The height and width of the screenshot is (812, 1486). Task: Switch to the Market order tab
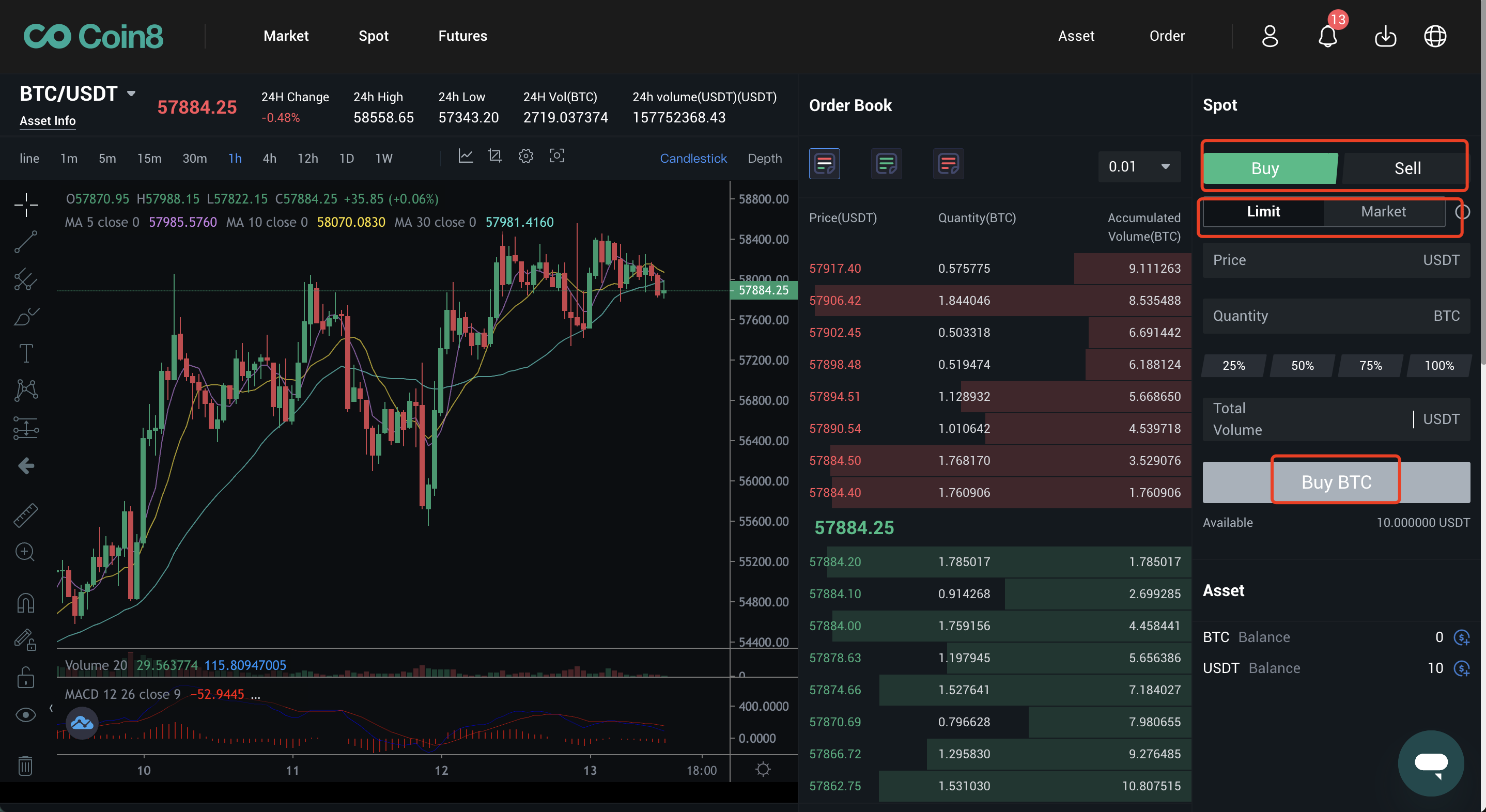[x=1383, y=212]
